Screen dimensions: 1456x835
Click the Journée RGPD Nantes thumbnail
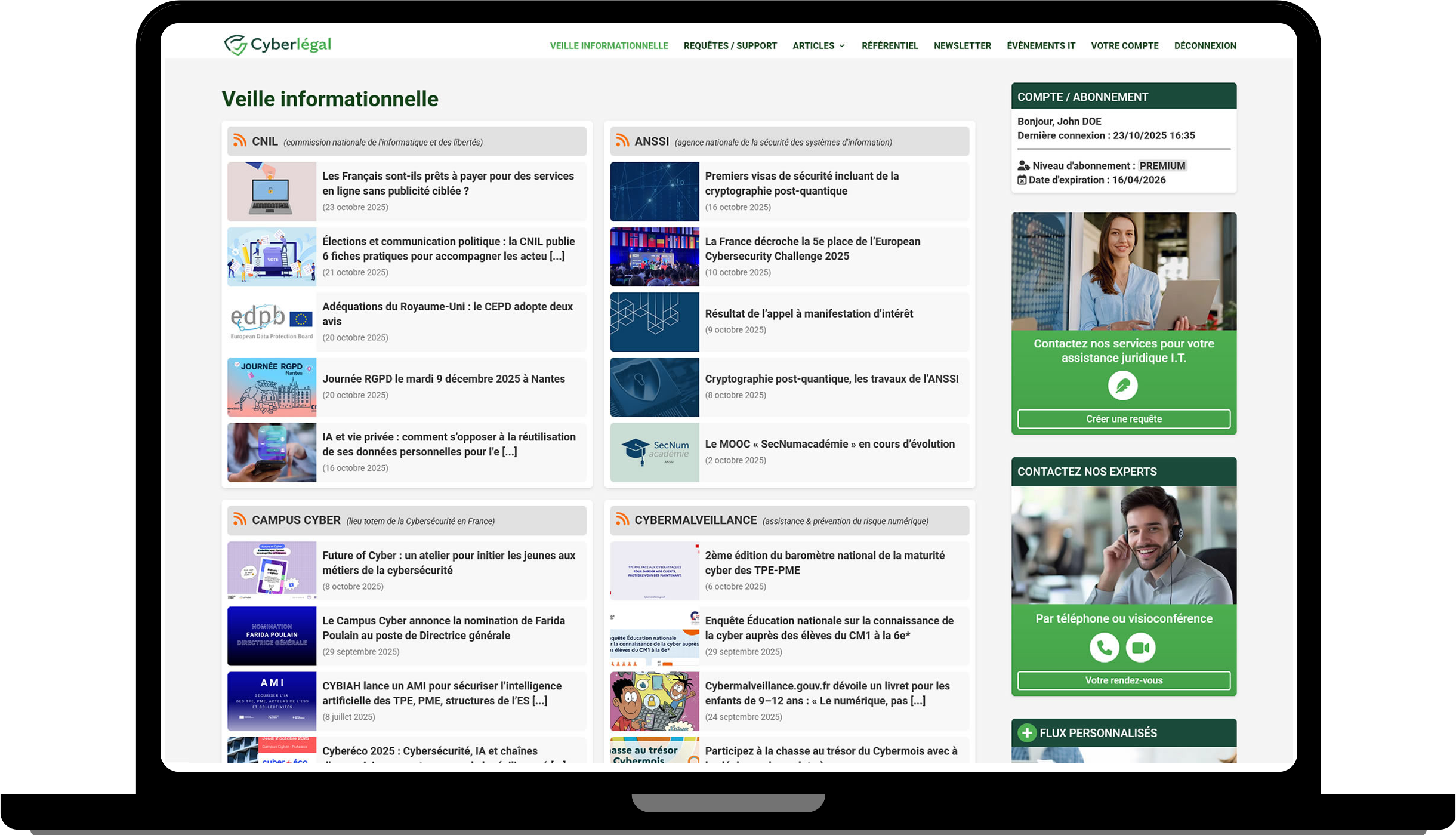272,387
